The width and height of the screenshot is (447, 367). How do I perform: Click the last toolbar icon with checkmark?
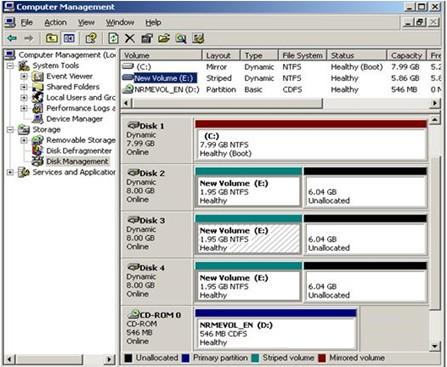[198, 39]
